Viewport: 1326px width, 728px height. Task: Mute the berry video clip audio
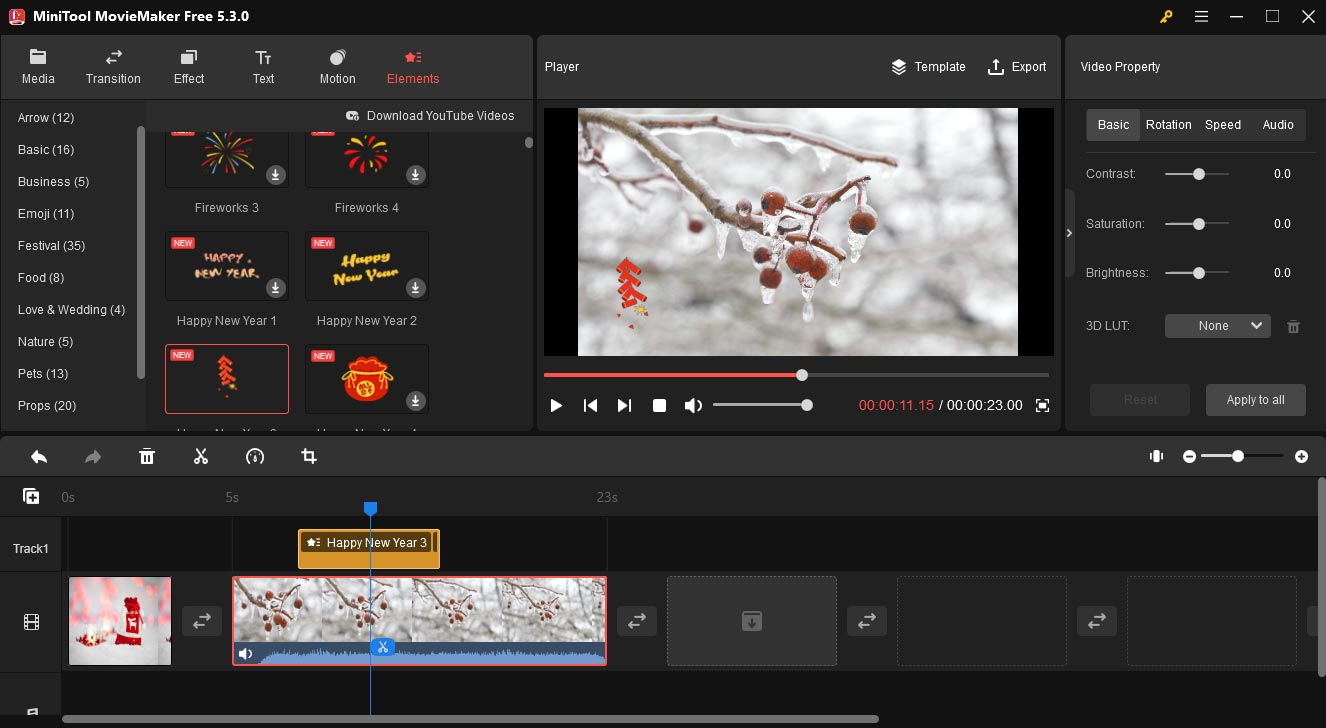tap(245, 654)
